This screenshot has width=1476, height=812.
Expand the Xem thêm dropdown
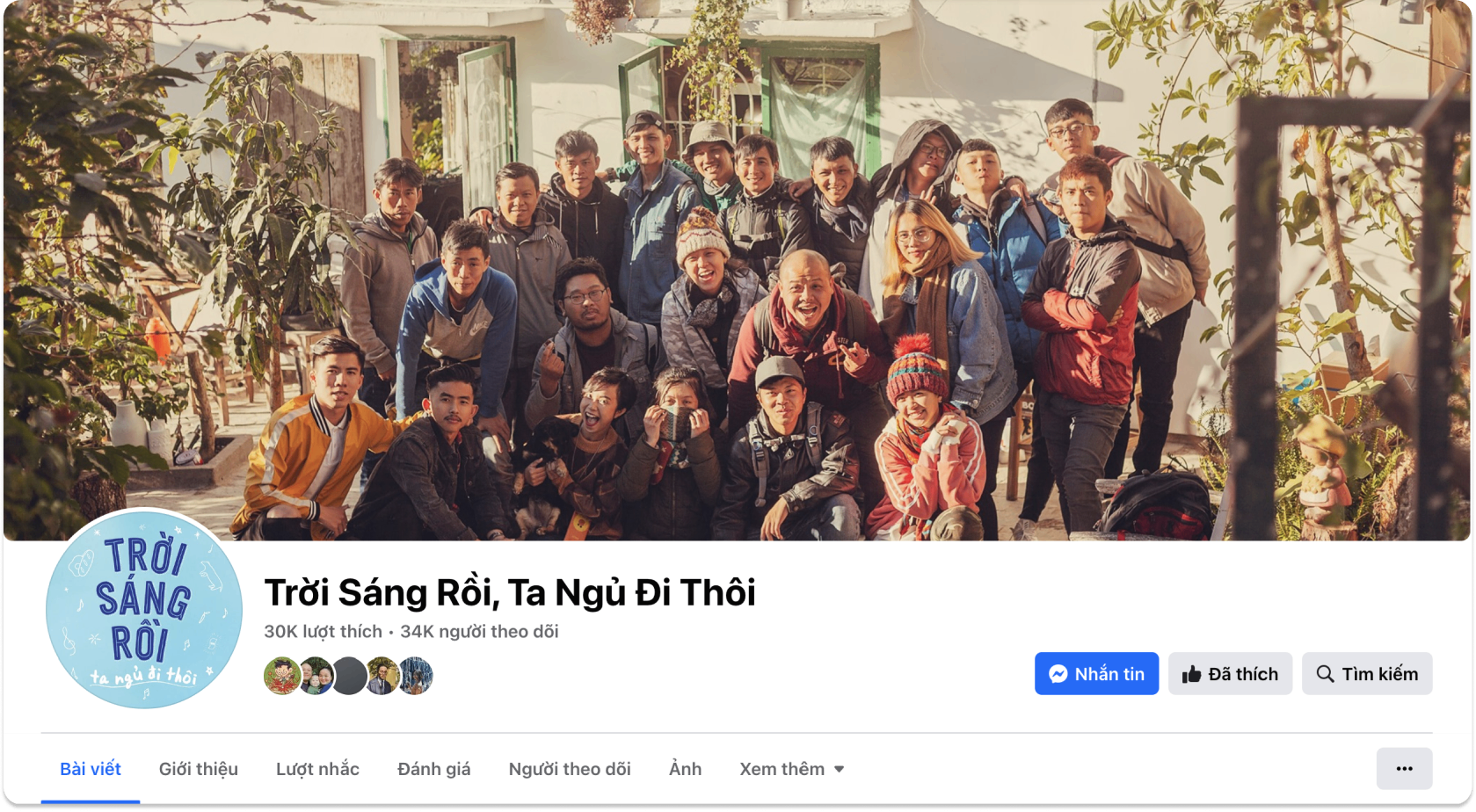coord(791,769)
